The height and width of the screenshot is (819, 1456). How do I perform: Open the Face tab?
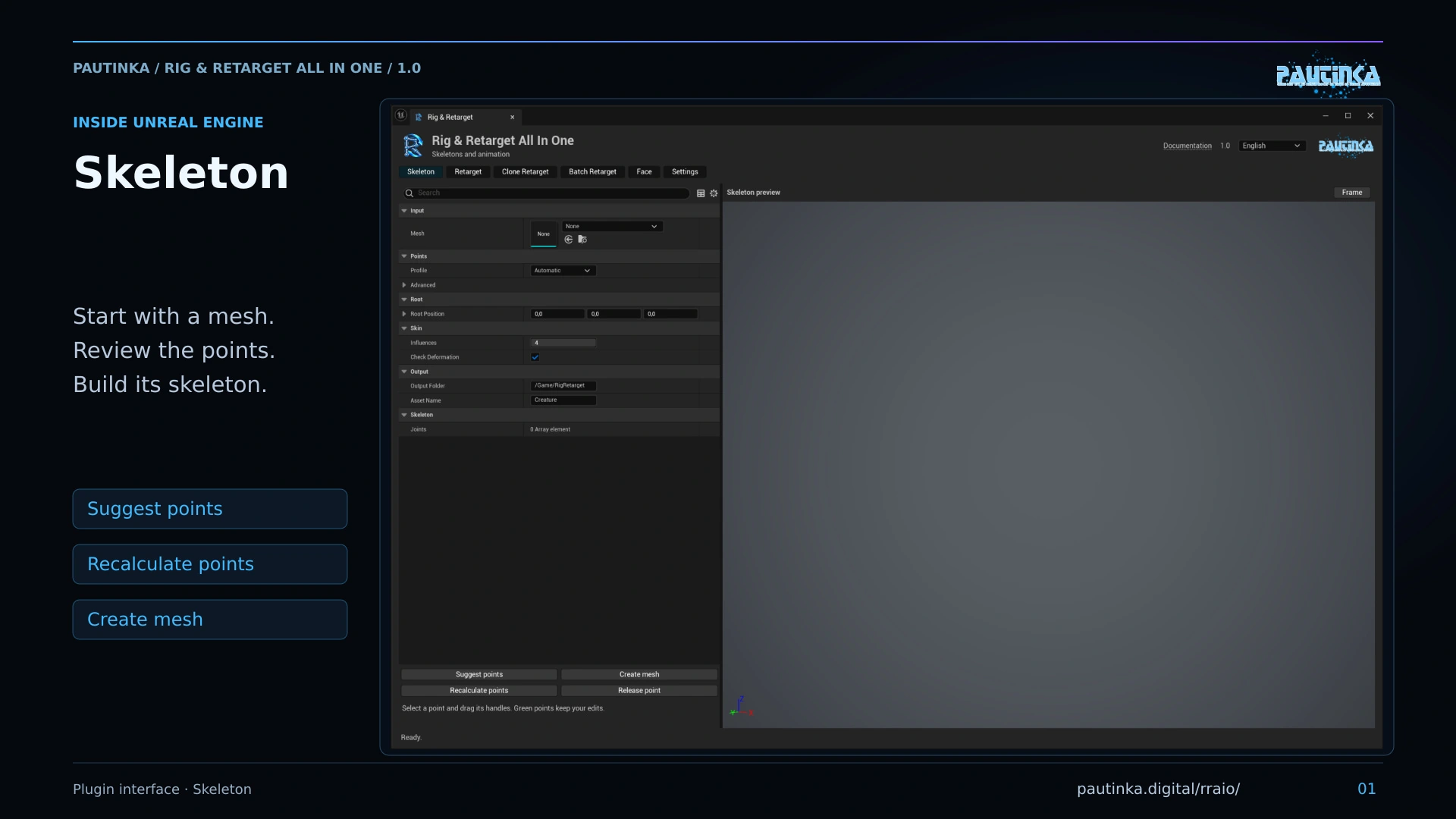(x=644, y=172)
